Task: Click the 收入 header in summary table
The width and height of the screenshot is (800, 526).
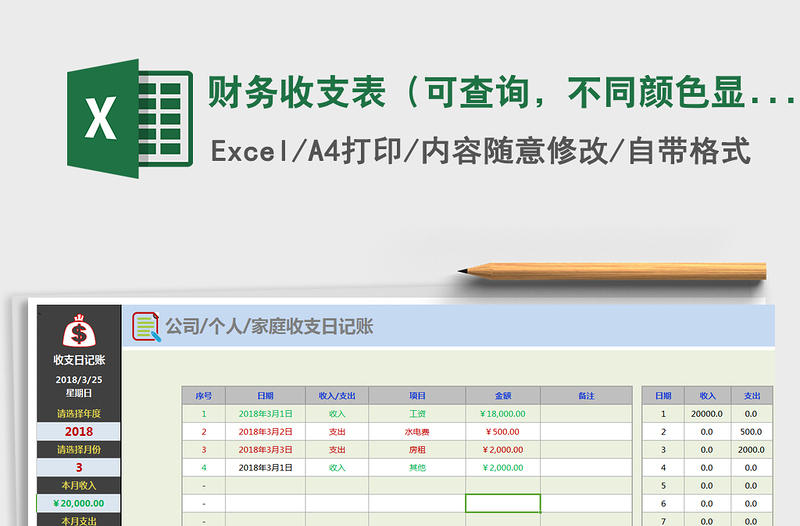Action: pyautogui.click(x=707, y=396)
